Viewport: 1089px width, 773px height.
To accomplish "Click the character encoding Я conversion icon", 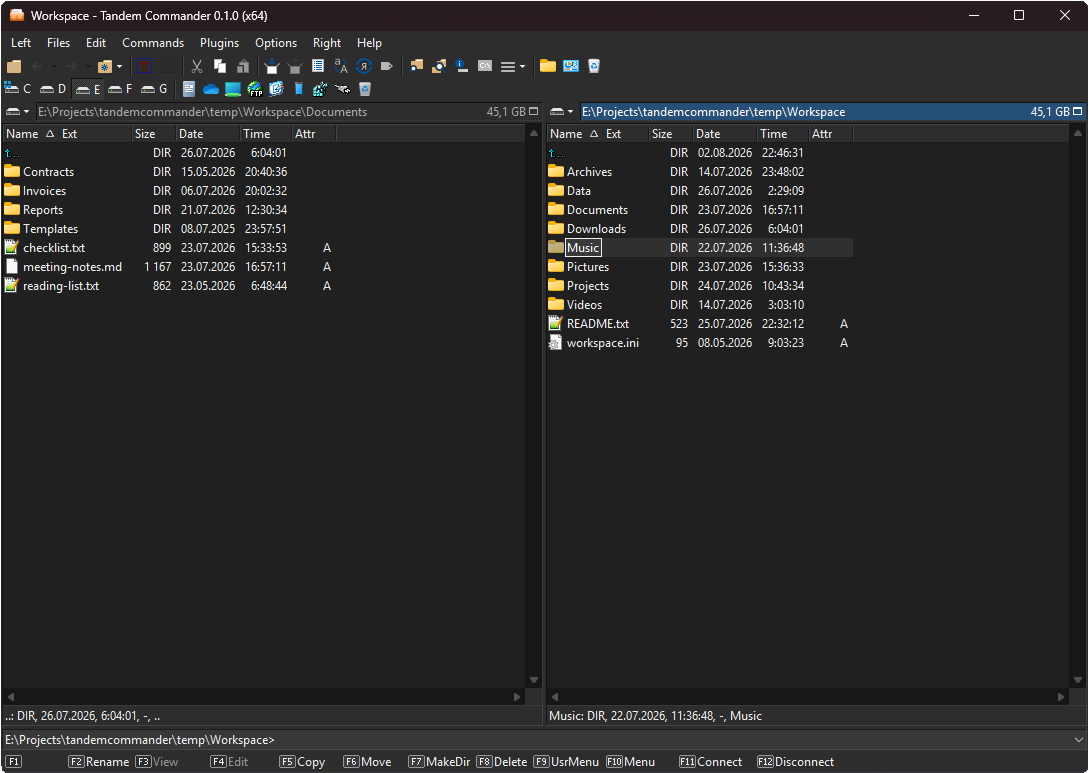I will 363,66.
